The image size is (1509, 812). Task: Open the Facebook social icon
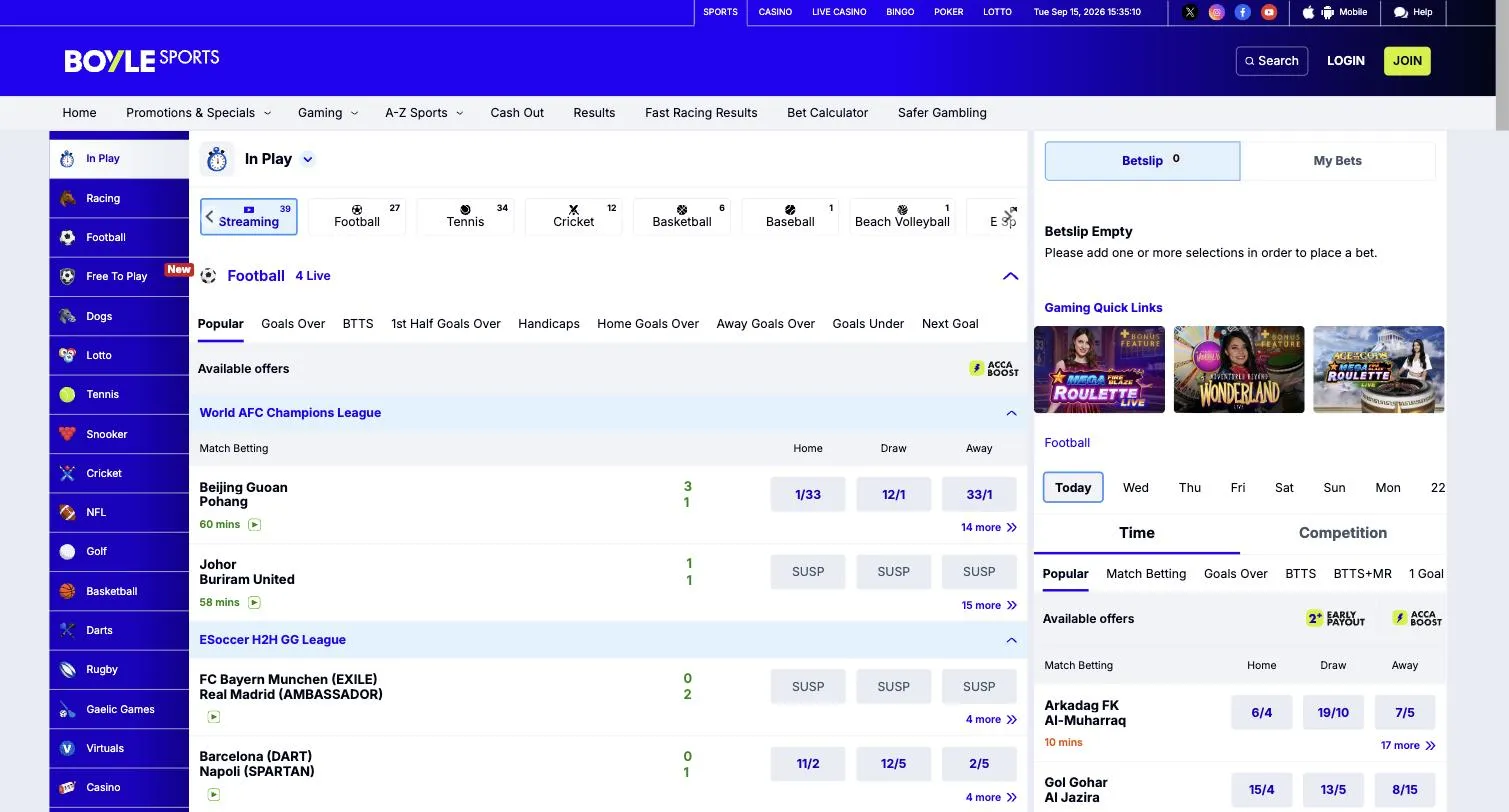click(1243, 12)
